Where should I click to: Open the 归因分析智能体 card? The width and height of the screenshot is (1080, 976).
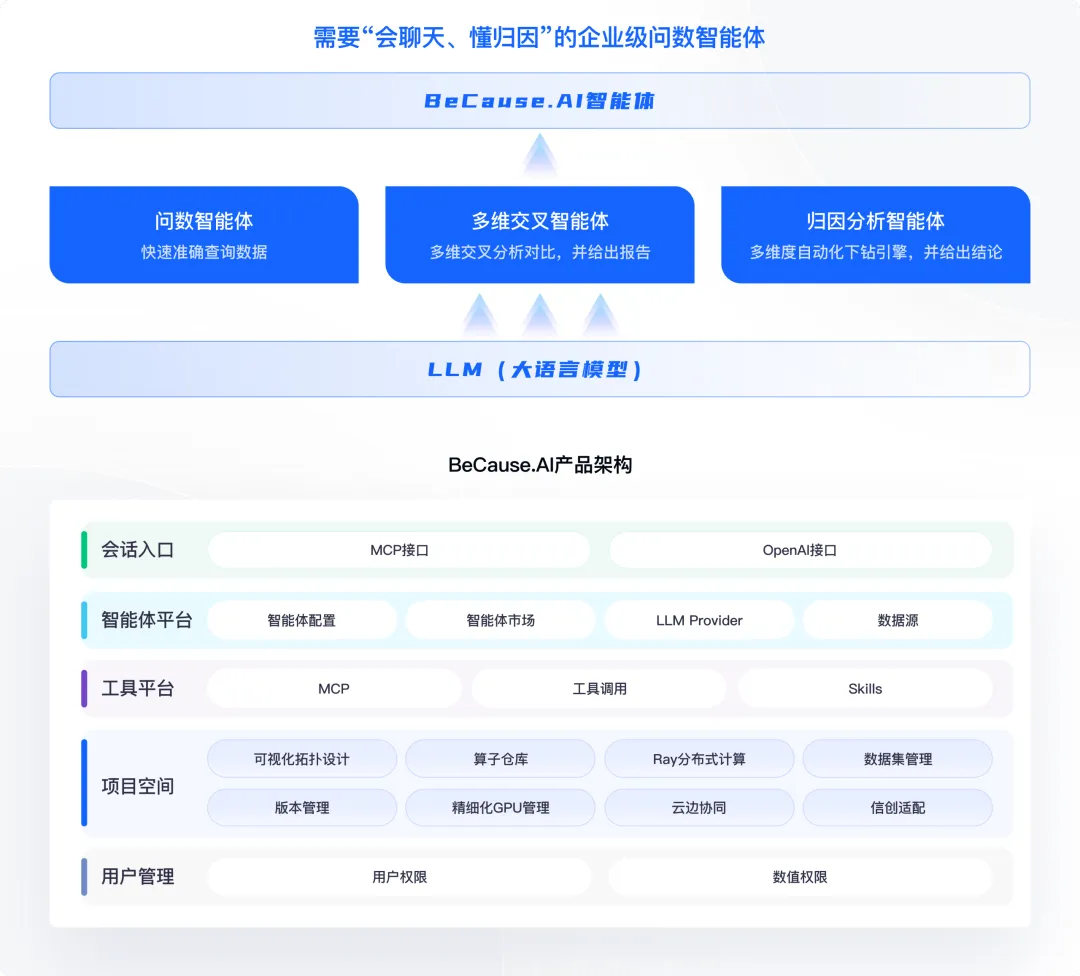[x=875, y=235]
